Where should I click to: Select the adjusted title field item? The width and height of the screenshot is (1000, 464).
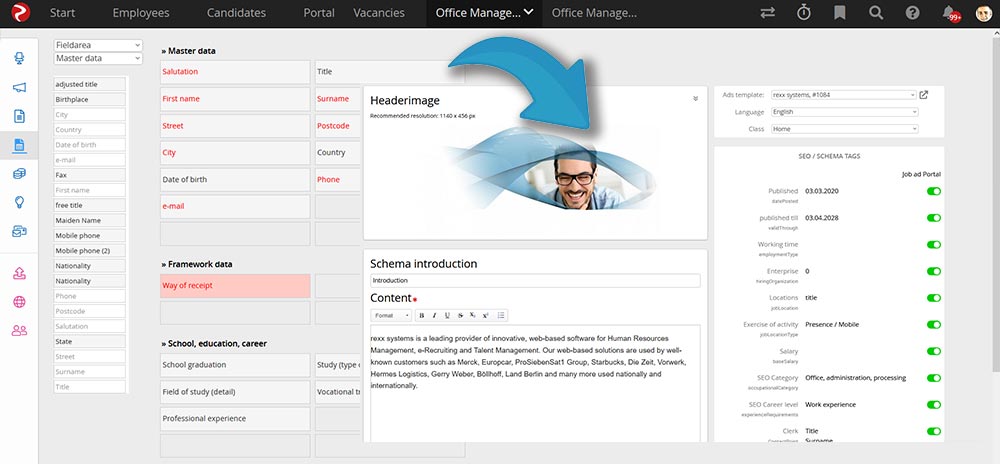[x=89, y=84]
